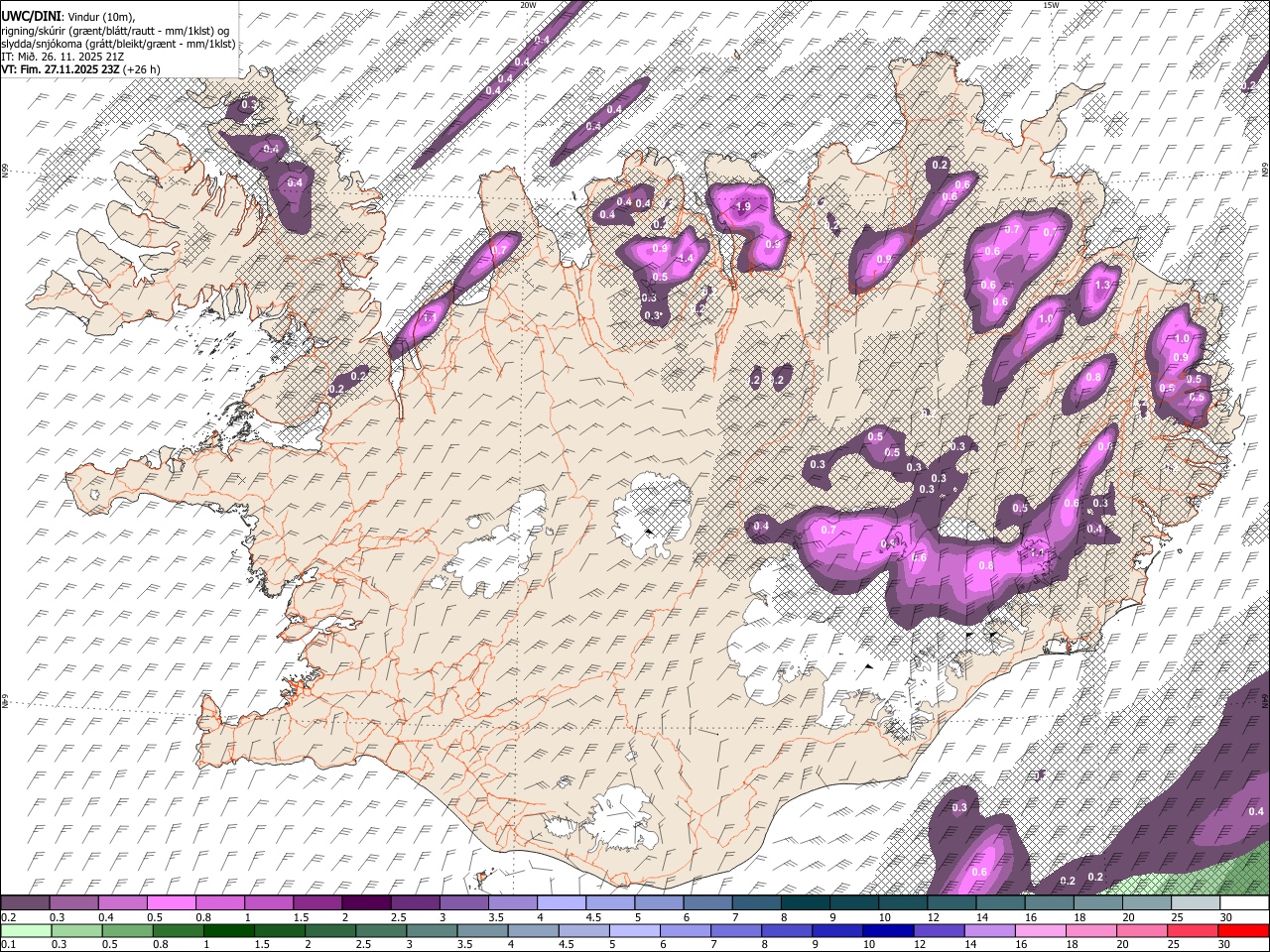Select the lower legend 0.3 light green swatch
Screen dimensions: 1270x952
(x=76, y=930)
